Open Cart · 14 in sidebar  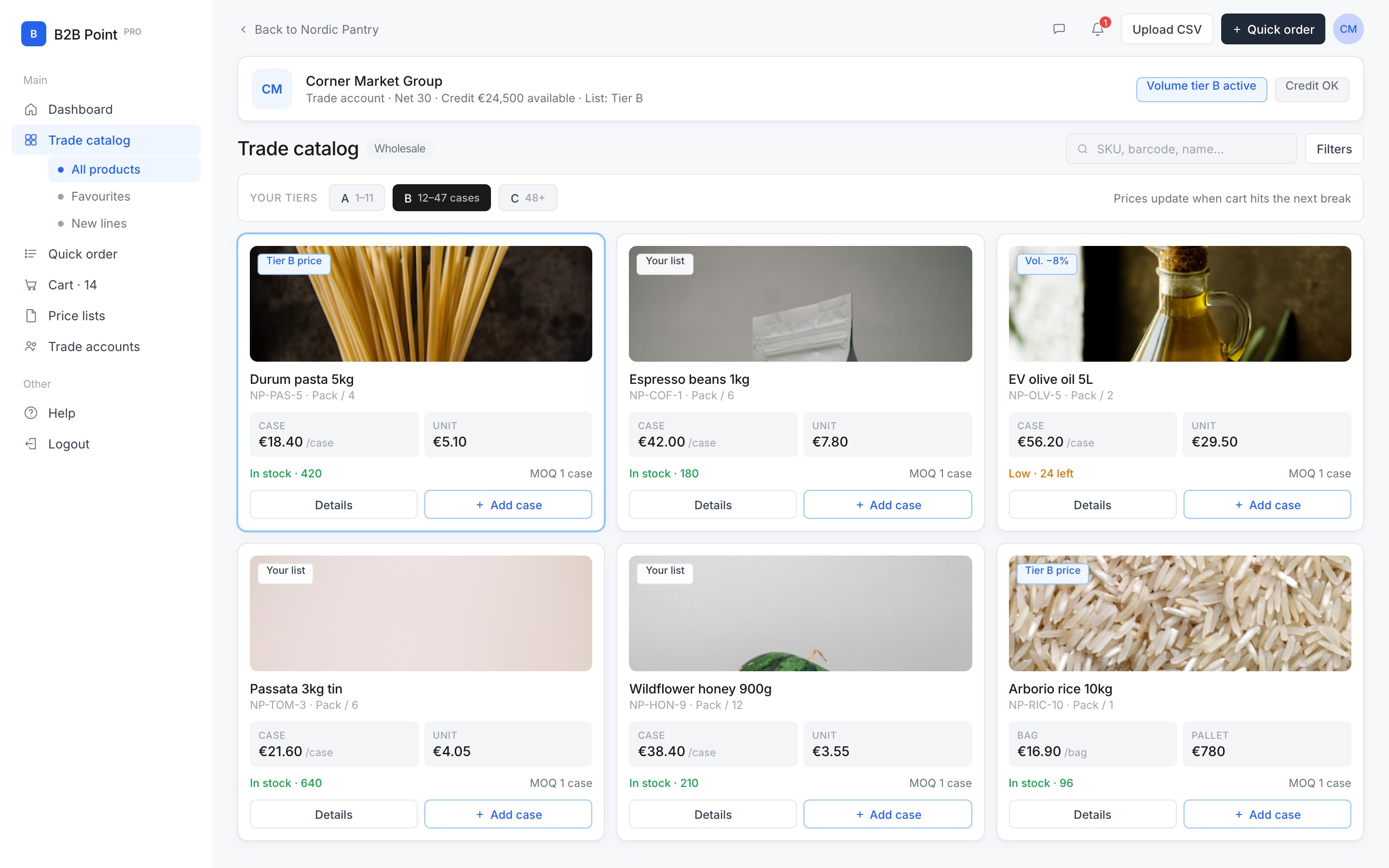coord(106,285)
